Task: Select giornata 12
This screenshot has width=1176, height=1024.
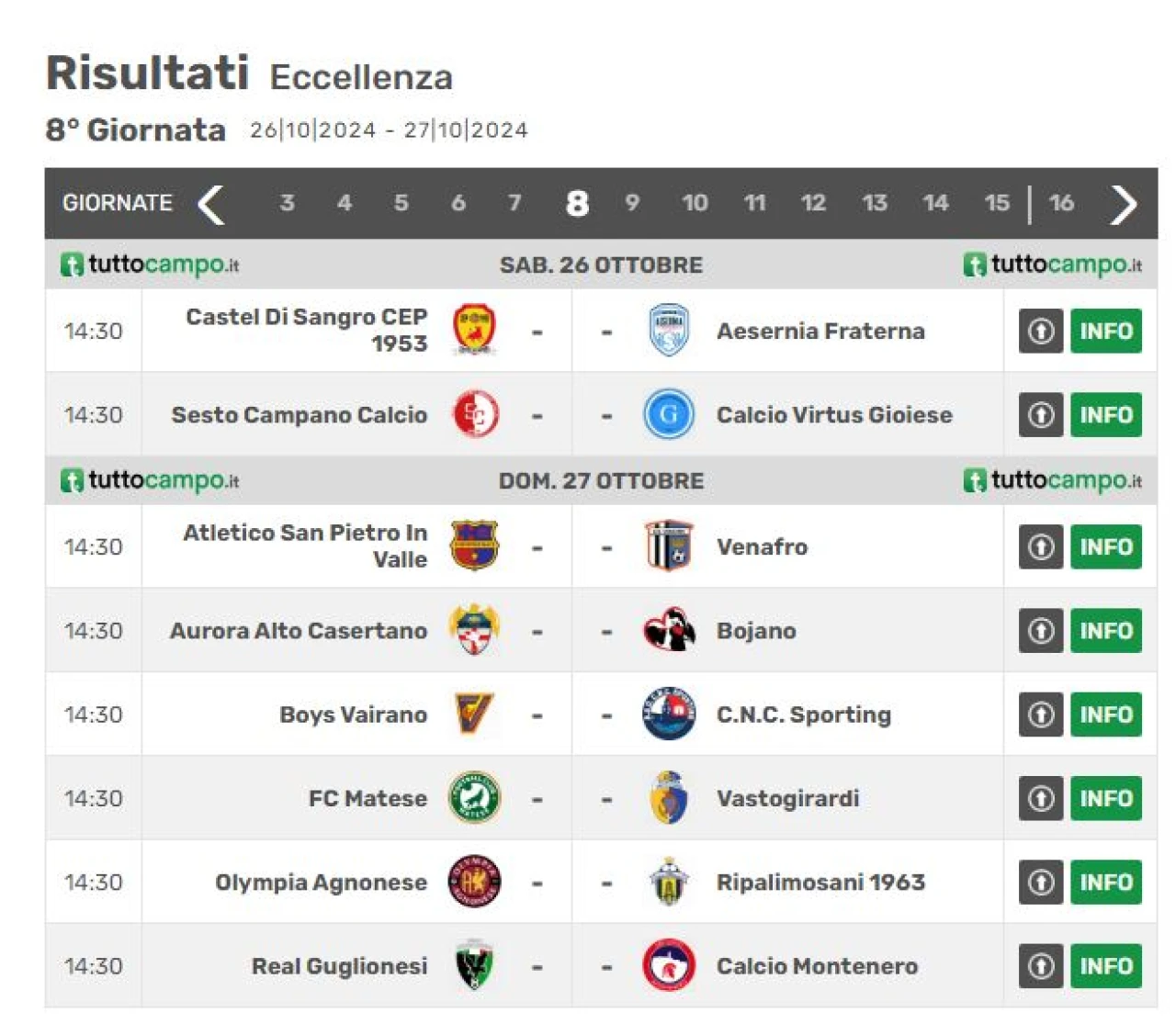Action: coord(812,202)
